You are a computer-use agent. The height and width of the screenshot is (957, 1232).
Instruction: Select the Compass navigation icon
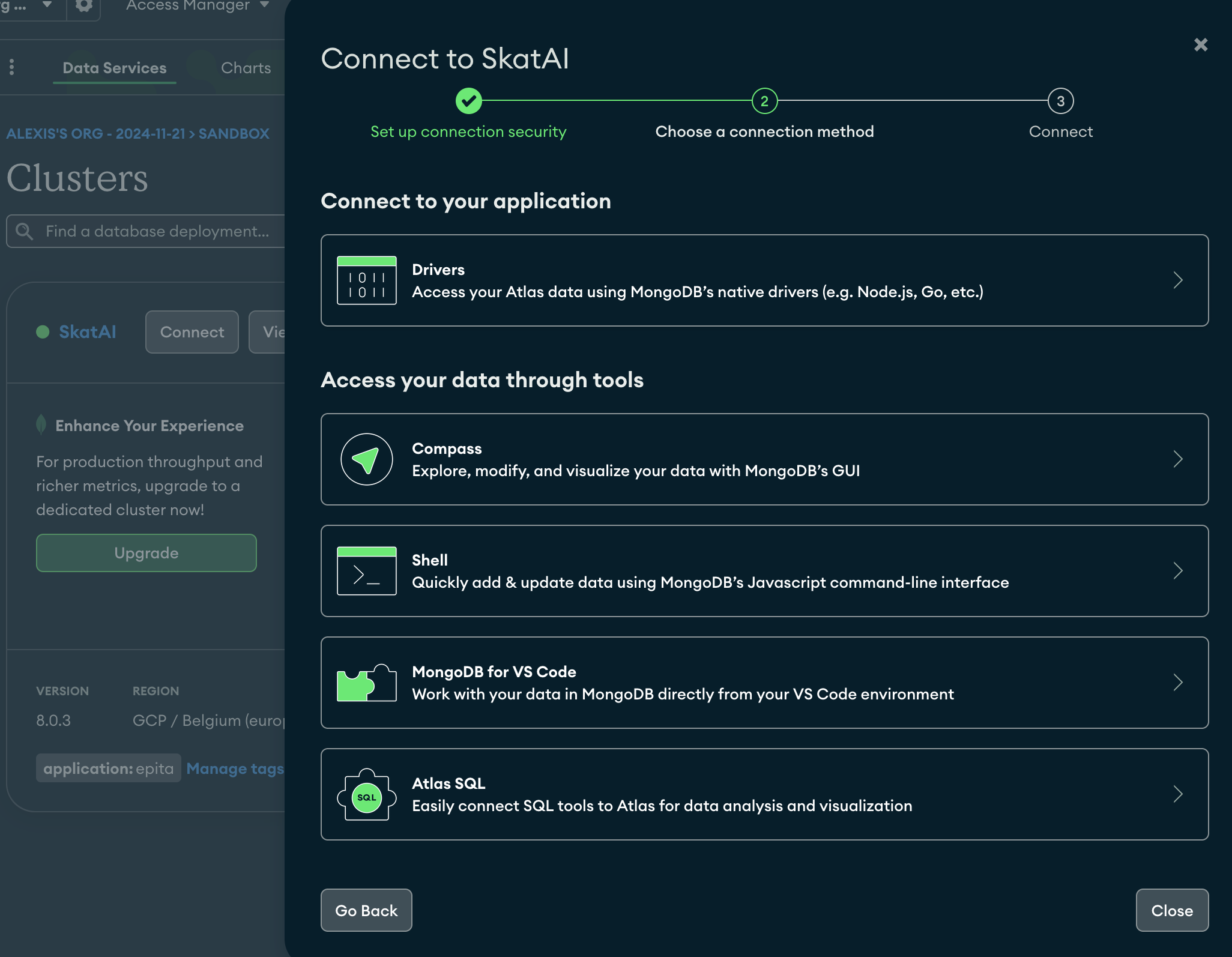coord(367,459)
